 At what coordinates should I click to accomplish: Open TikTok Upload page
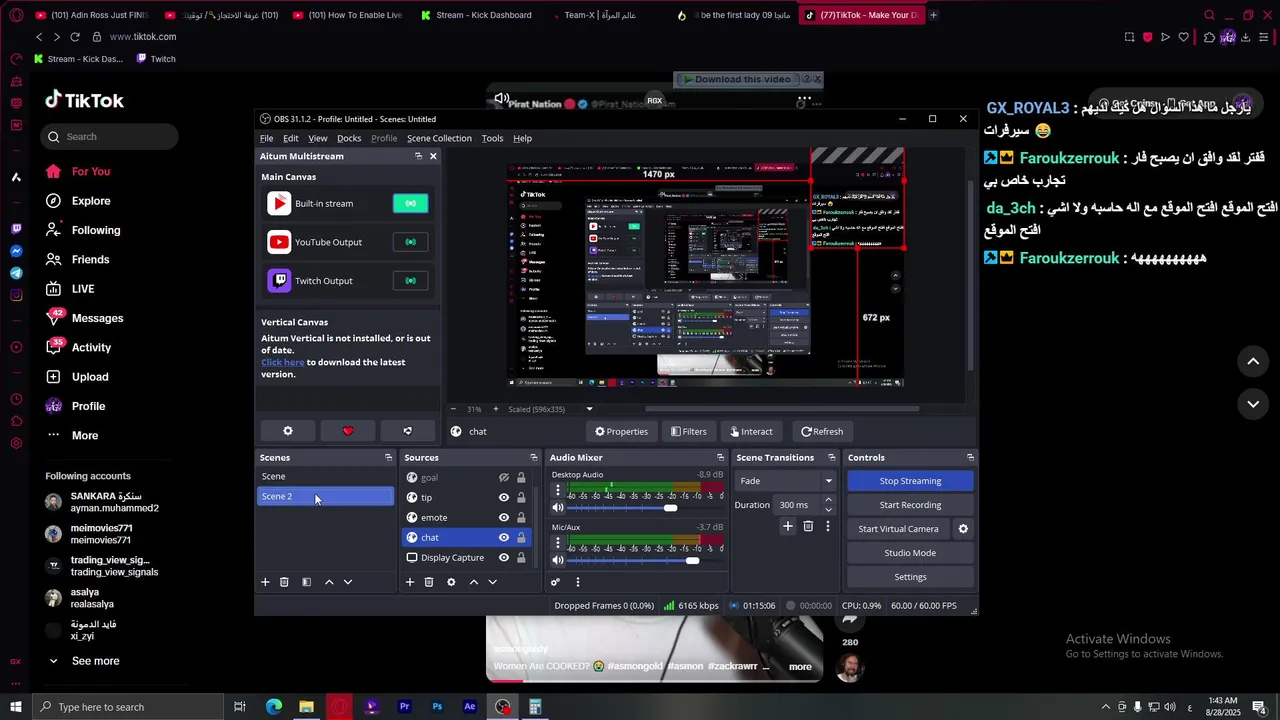point(90,377)
